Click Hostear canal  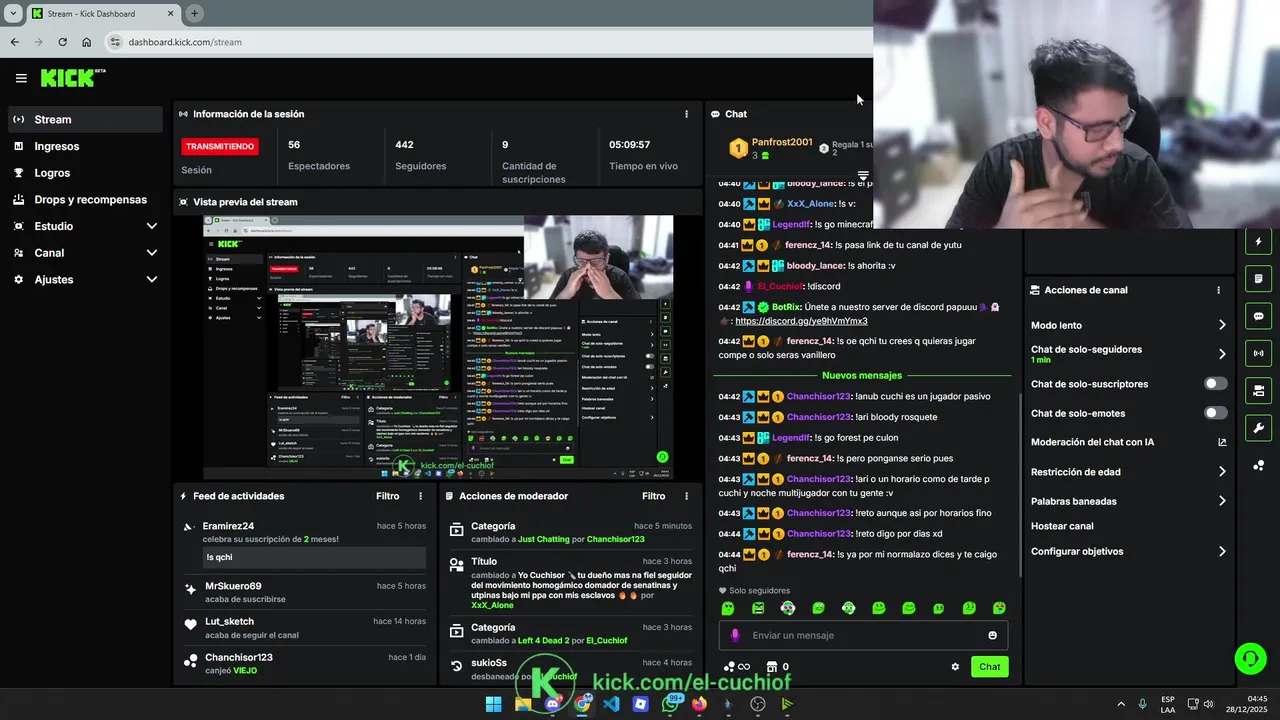point(1062,526)
